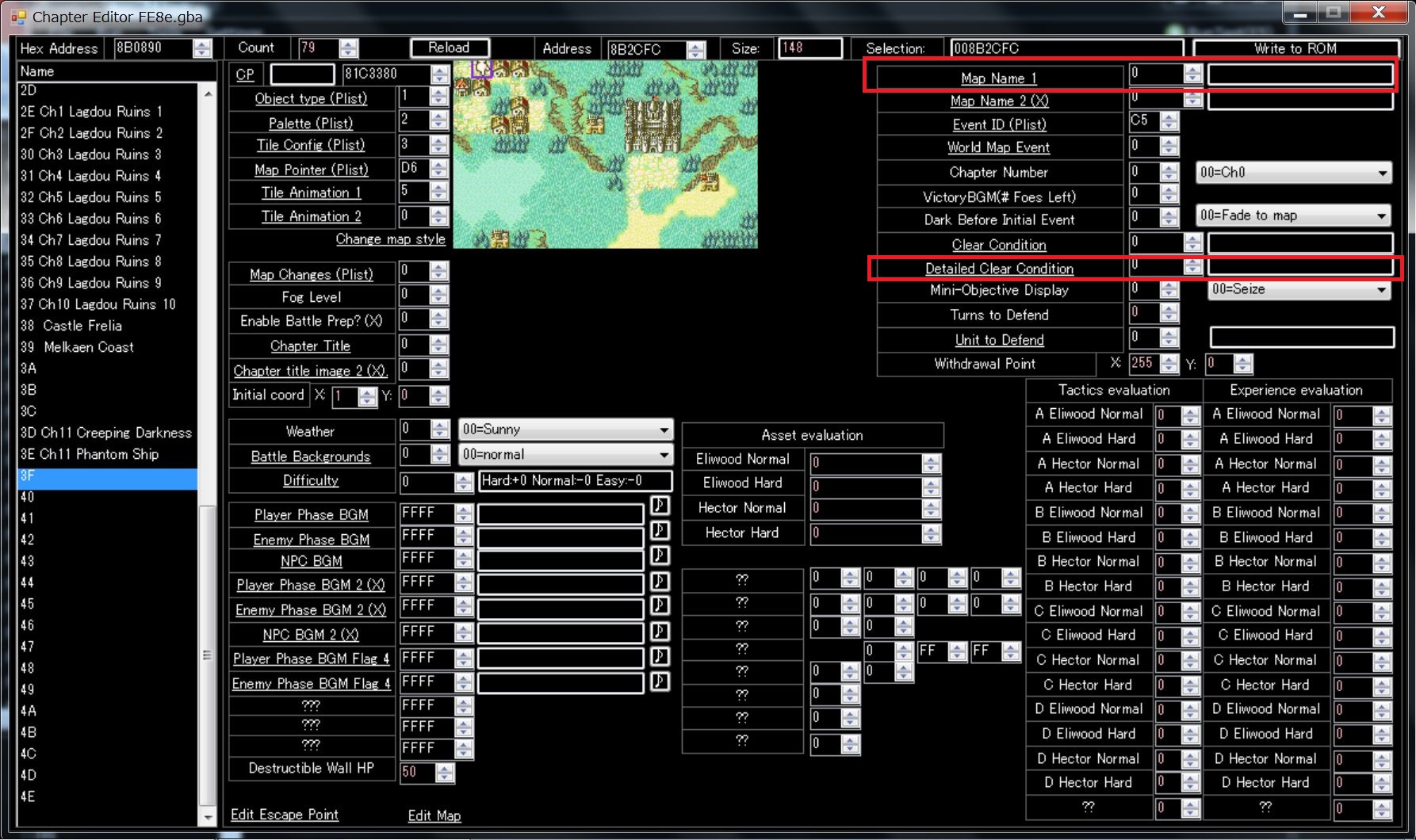Click Write to ROM

1297,48
